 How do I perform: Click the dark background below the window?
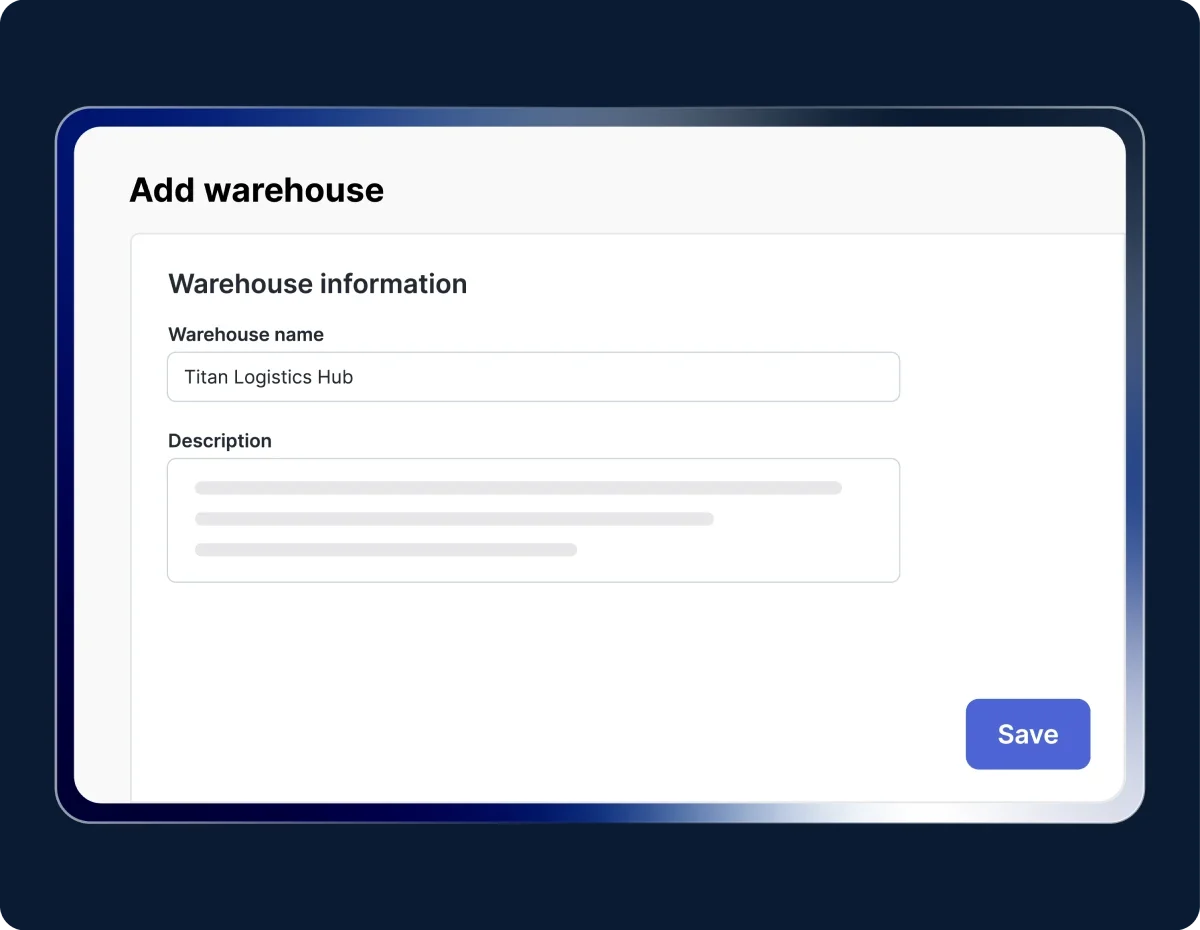[600, 880]
